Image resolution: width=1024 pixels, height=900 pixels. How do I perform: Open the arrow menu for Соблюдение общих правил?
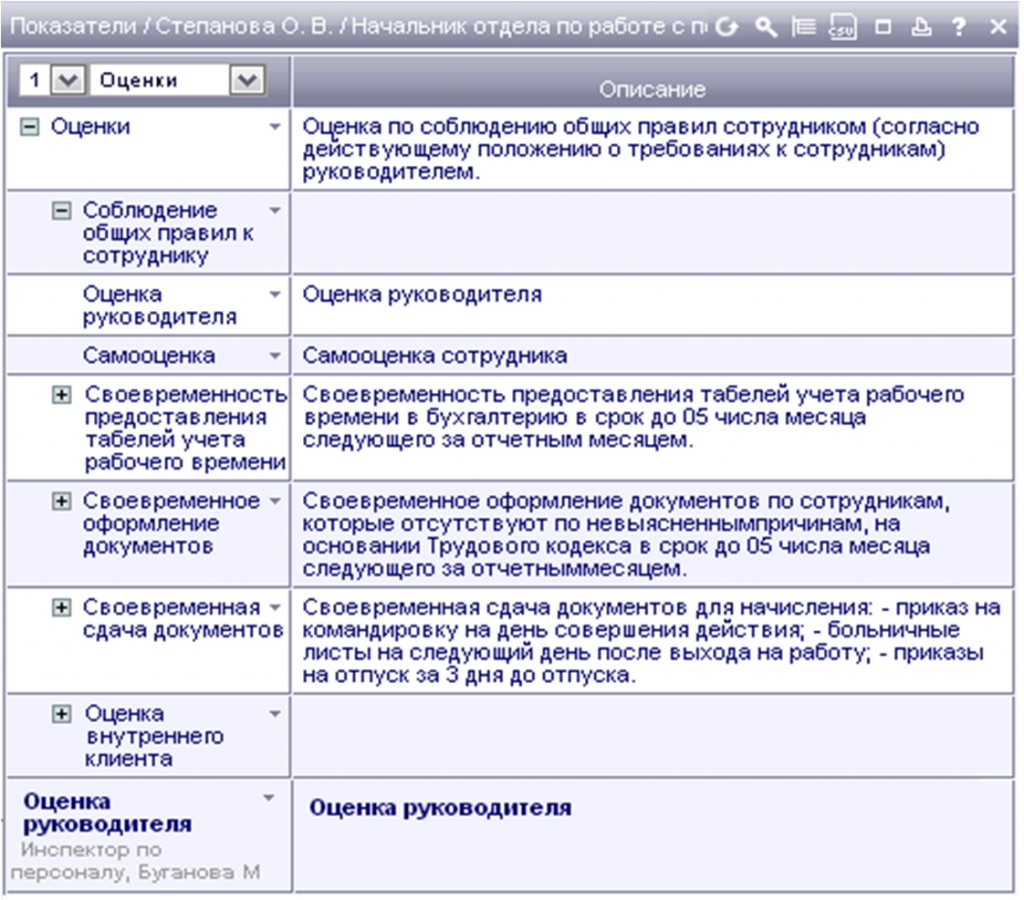[x=275, y=210]
